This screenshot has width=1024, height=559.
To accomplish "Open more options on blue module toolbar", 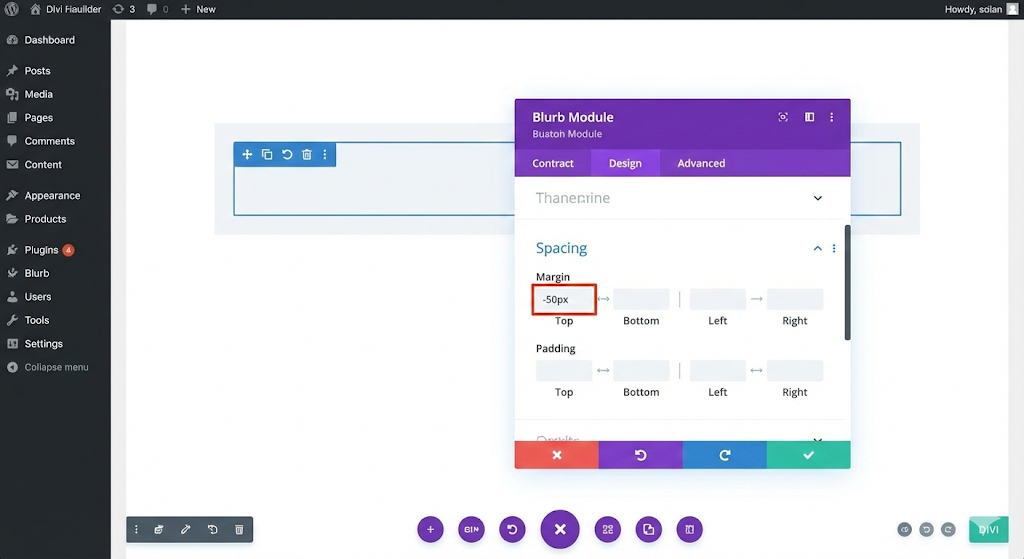I will [325, 155].
